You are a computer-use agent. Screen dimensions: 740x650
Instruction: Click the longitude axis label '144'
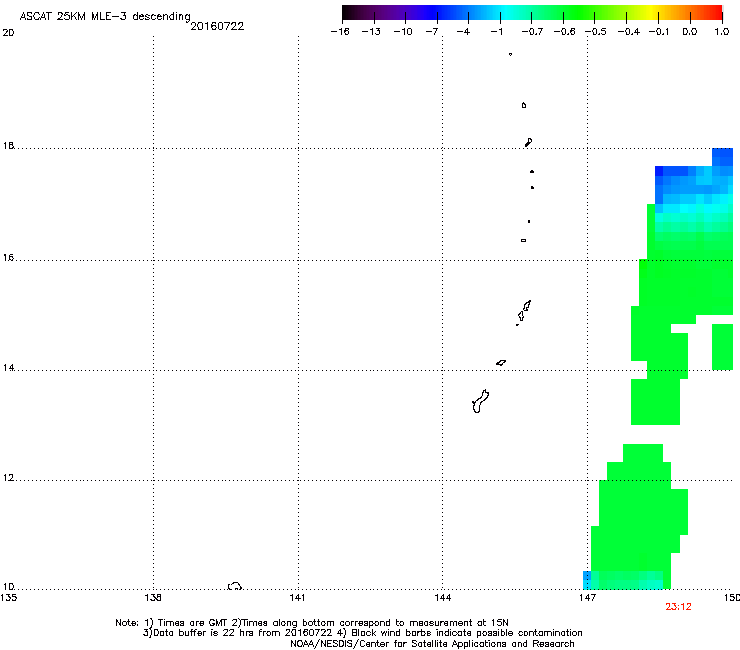click(442, 598)
